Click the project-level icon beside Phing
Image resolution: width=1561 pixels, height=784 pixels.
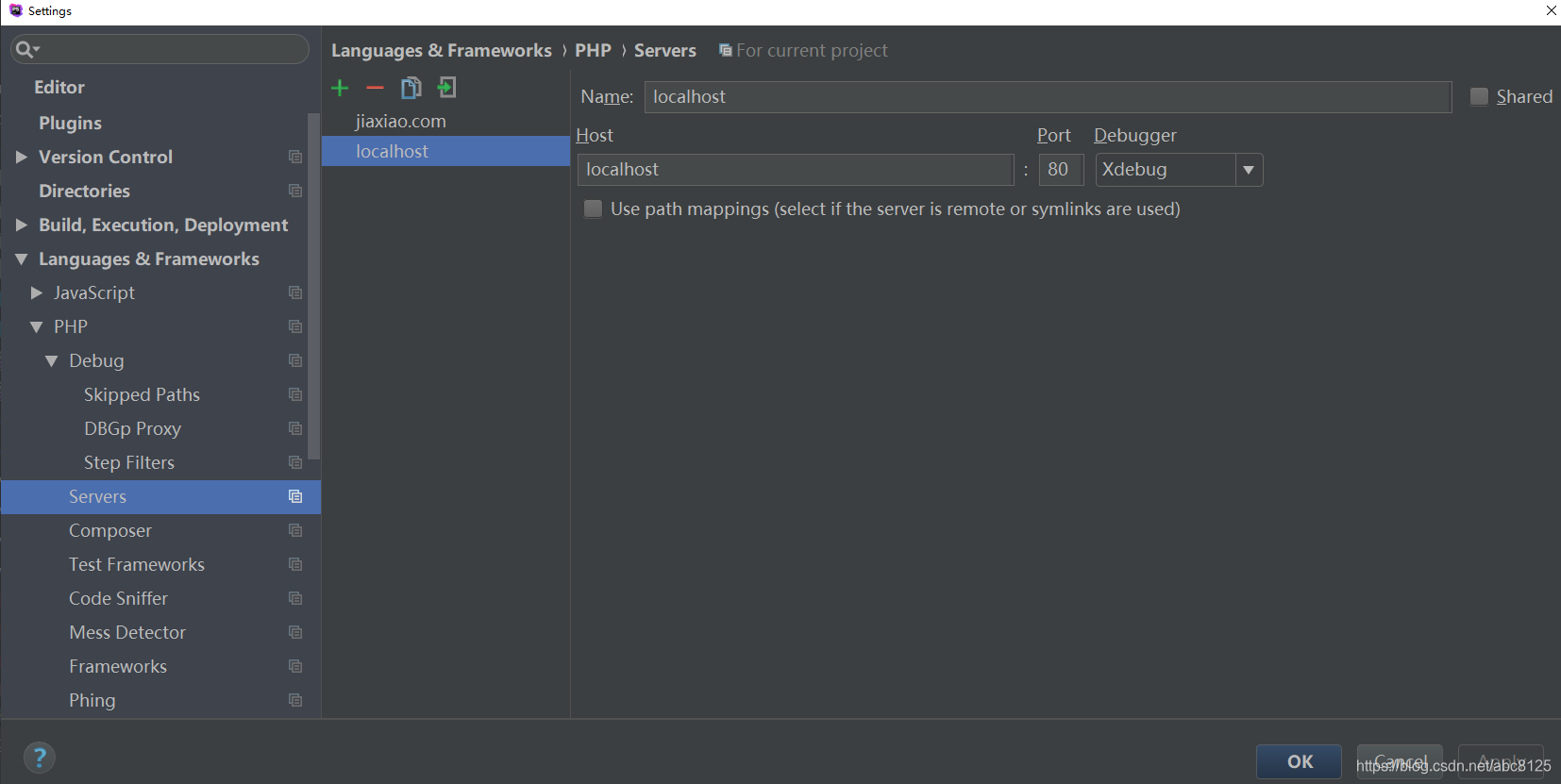click(295, 700)
